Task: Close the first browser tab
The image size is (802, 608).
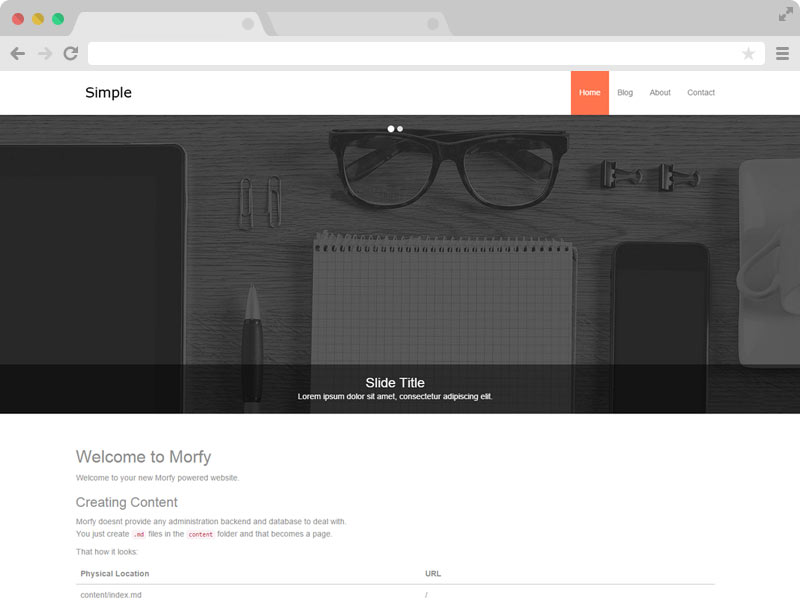Action: (248, 24)
